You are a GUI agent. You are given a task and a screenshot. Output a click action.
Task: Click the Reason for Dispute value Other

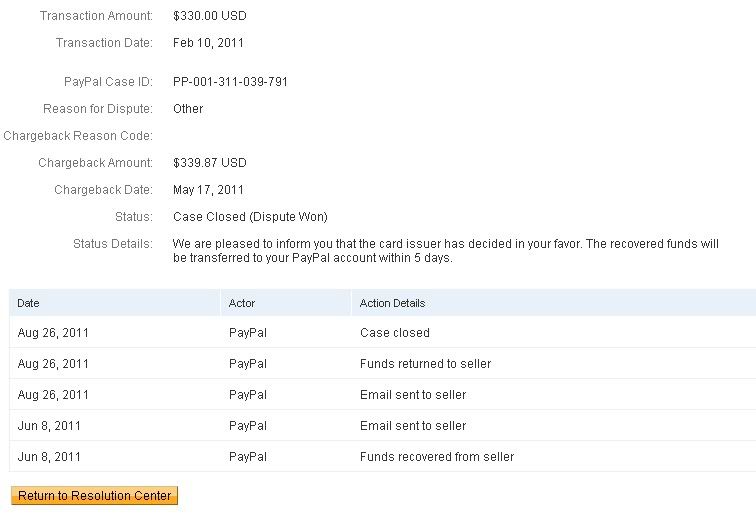coord(188,109)
